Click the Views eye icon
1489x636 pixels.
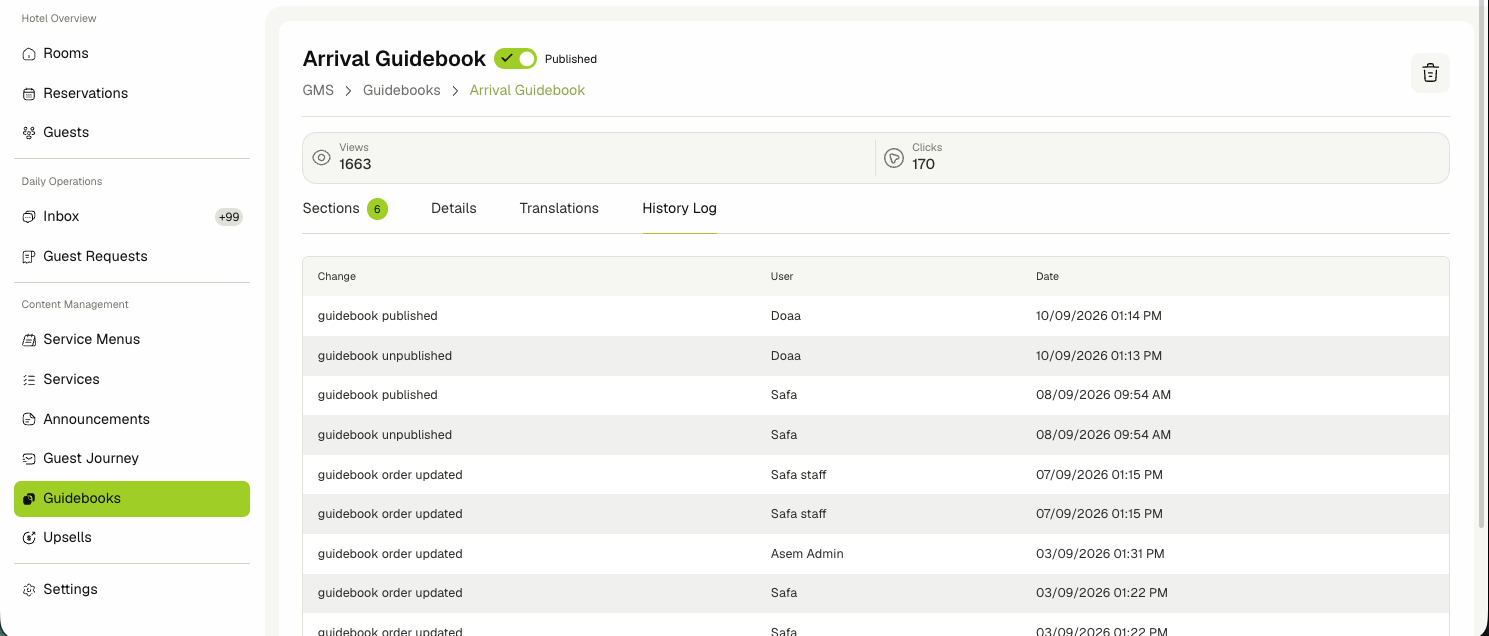(x=321, y=157)
